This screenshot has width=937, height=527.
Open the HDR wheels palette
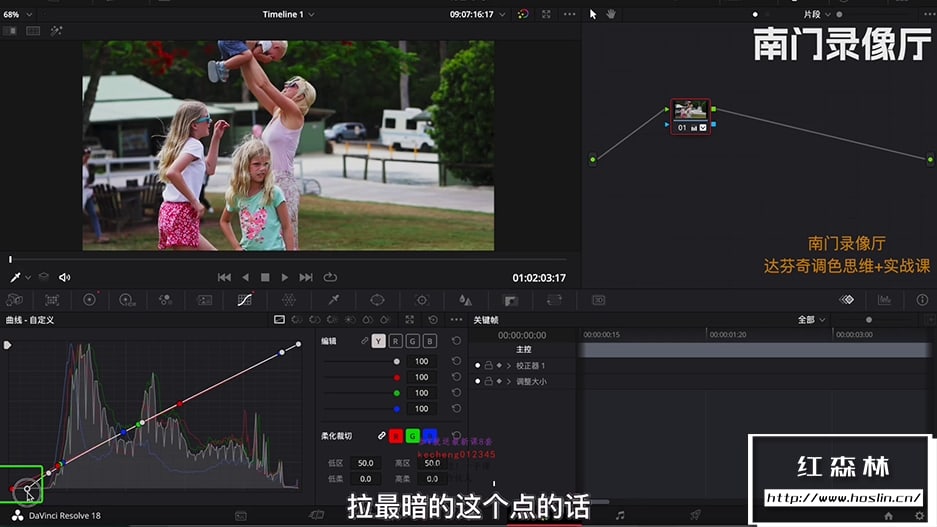click(x=127, y=300)
